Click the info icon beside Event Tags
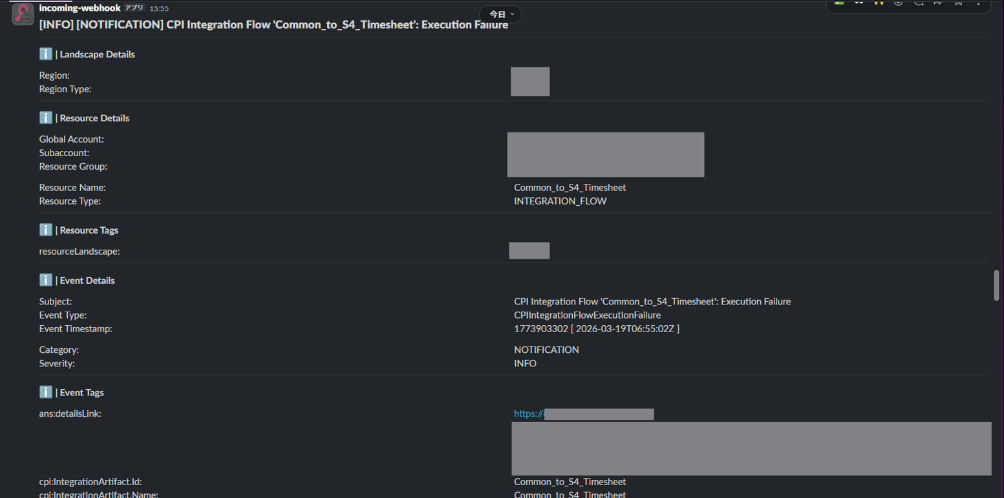 (45, 392)
